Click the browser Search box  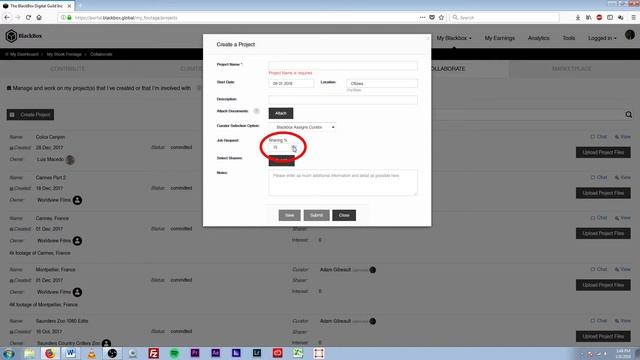click(x=504, y=18)
